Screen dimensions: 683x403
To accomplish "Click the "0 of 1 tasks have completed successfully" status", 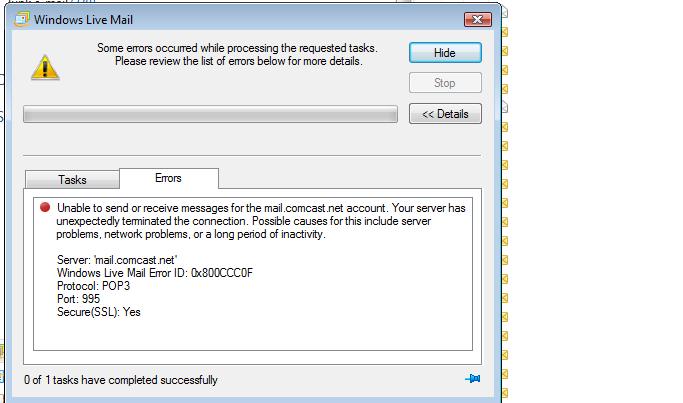I will click(x=121, y=380).
